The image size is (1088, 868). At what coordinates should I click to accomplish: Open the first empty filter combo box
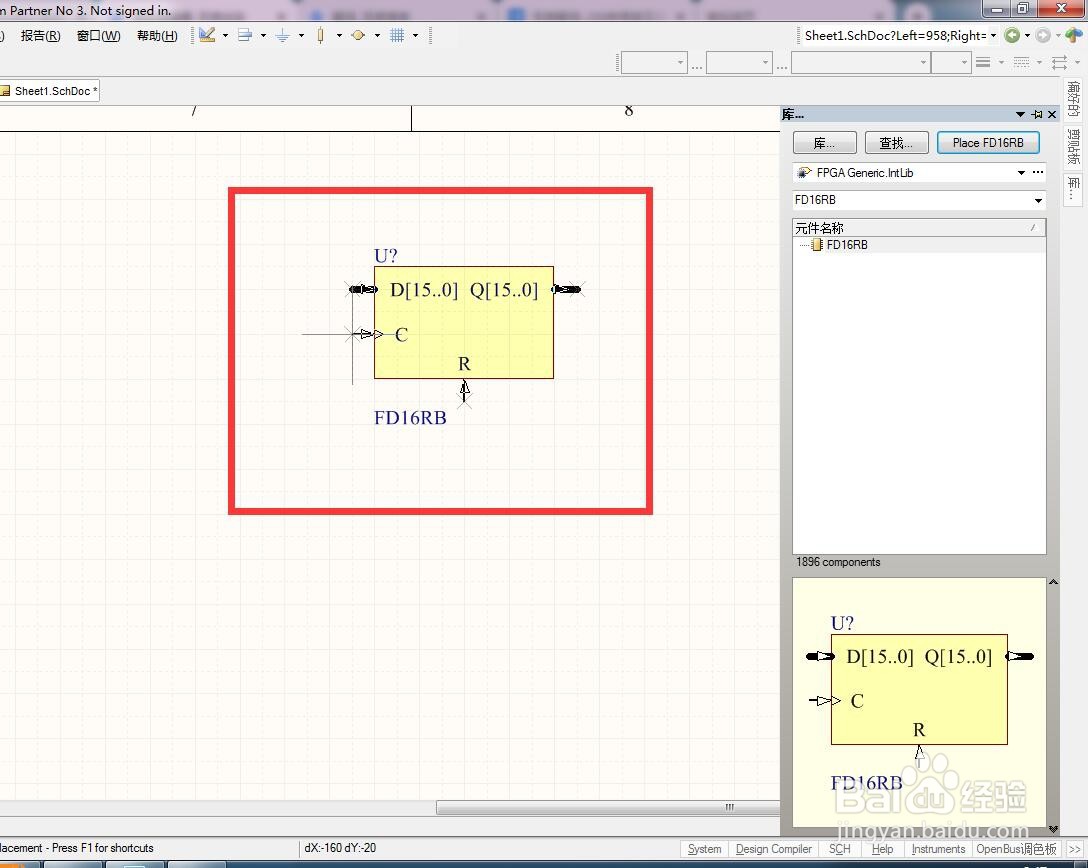[654, 62]
